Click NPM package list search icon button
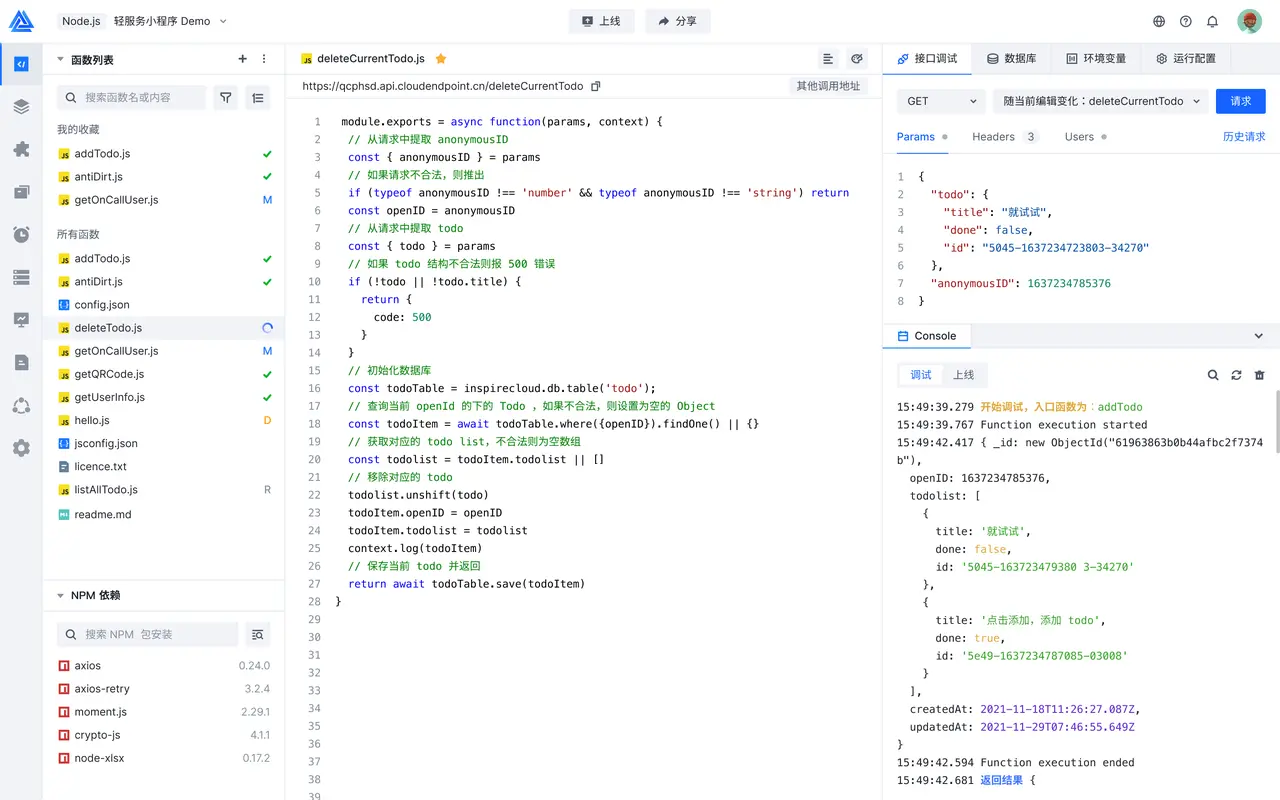Viewport: 1280px width, 800px height. [x=258, y=634]
